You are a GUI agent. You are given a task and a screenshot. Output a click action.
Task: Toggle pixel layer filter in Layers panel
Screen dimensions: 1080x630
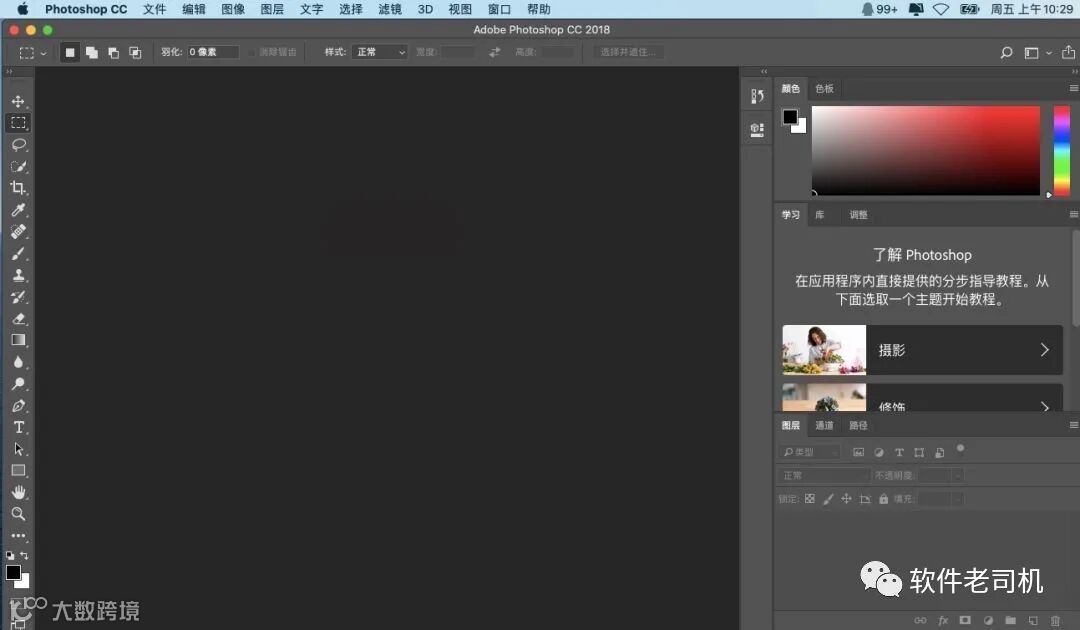(858, 452)
